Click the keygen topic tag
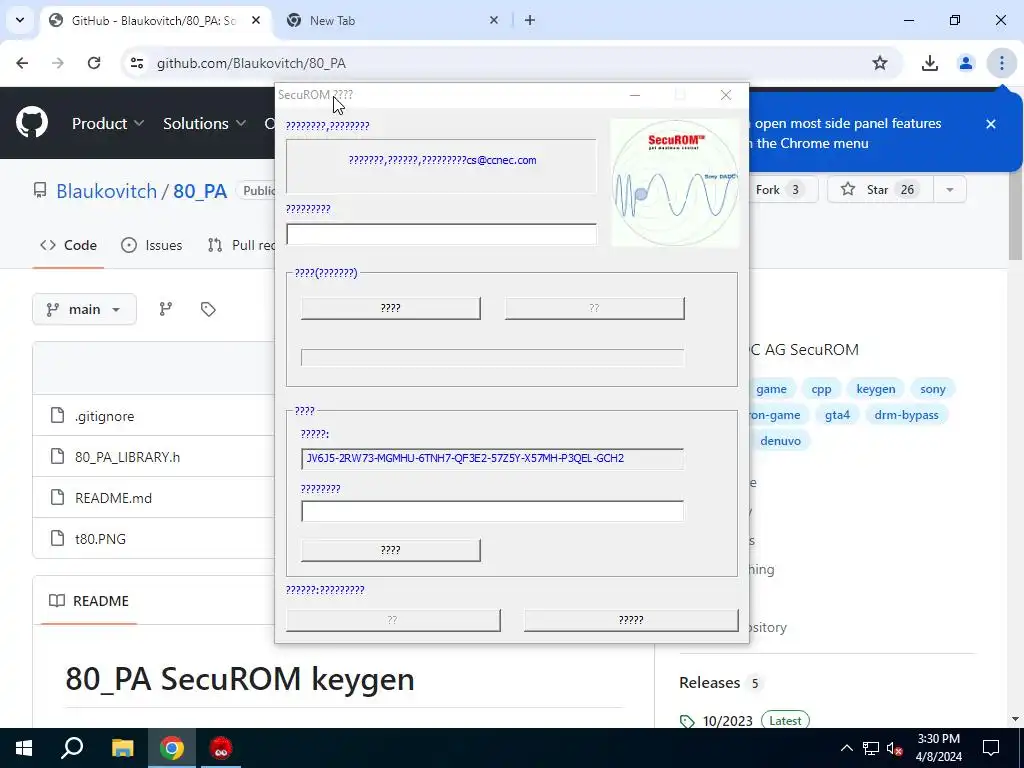Viewport: 1024px width, 768px height. [875, 389]
